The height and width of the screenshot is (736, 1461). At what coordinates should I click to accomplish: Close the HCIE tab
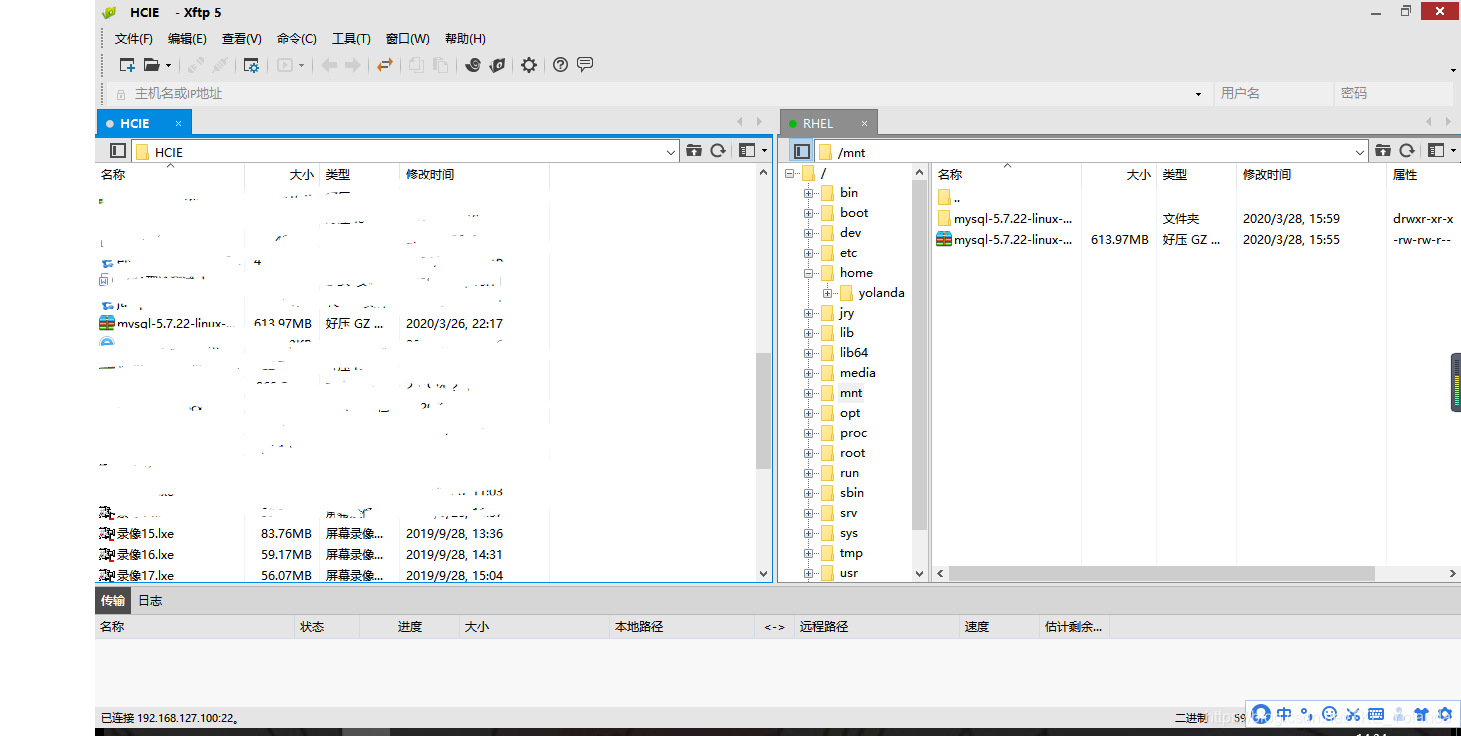[178, 123]
